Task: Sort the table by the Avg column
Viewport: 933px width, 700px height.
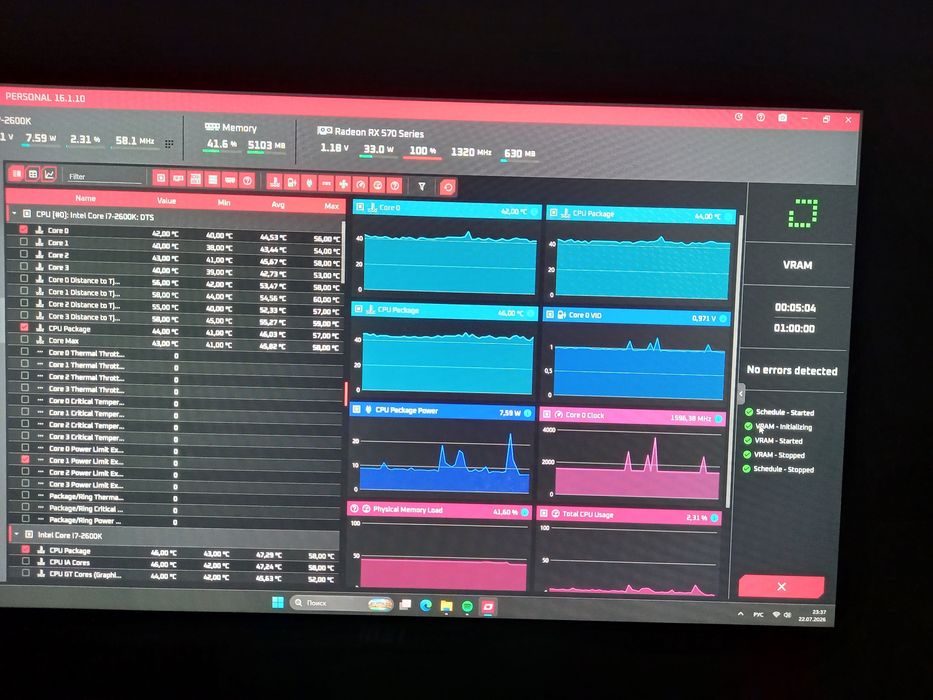Action: [278, 204]
